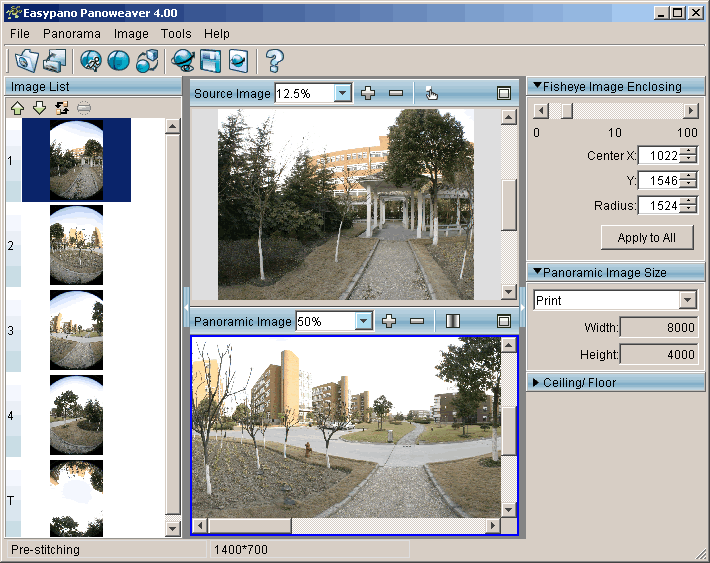The image size is (710, 563).
Task: Maximize the Source Image pane
Action: tap(504, 93)
